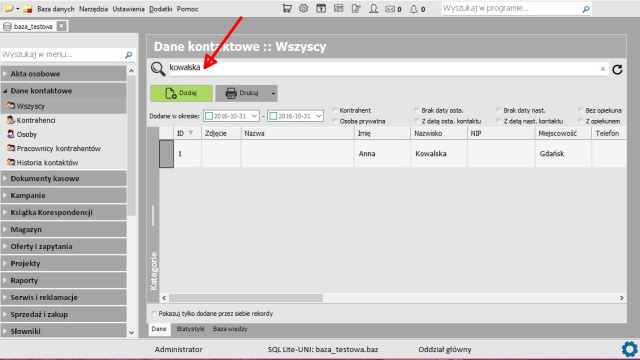This screenshot has height=360, width=640.
Task: Open Pracownicy kontrahentów in sidebar
Action: coord(58,149)
